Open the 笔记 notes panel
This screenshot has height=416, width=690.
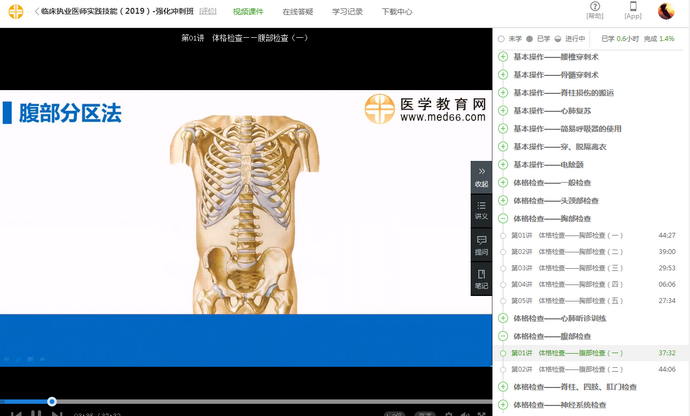click(x=481, y=279)
